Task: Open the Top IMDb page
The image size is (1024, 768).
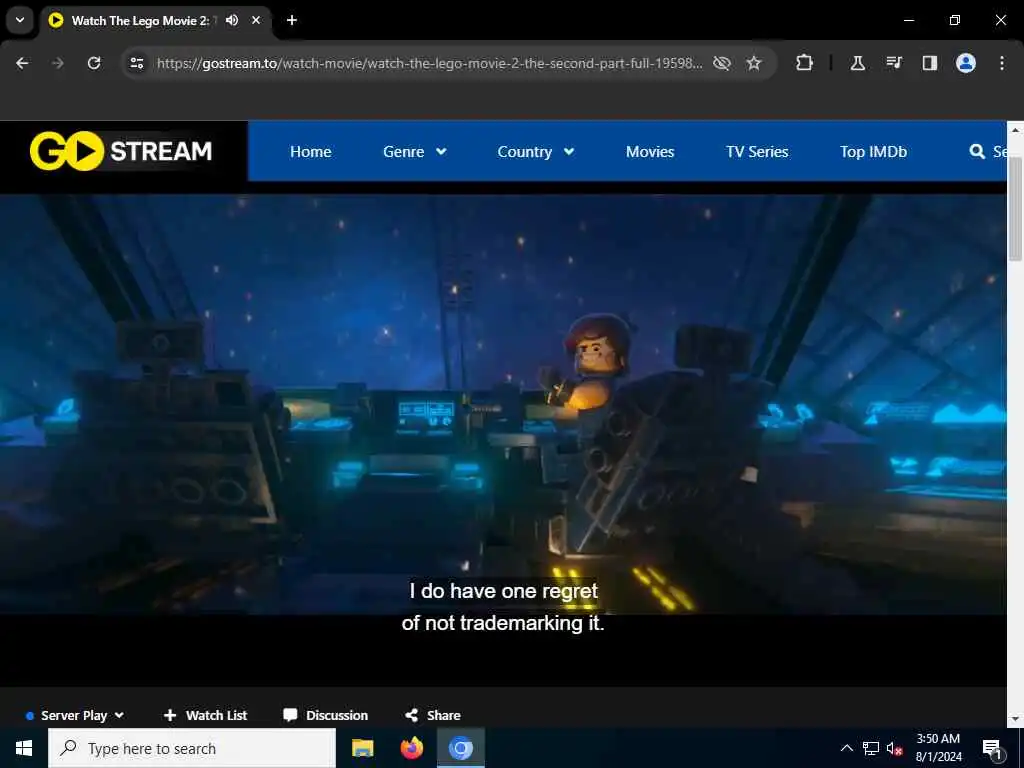Action: click(x=873, y=152)
